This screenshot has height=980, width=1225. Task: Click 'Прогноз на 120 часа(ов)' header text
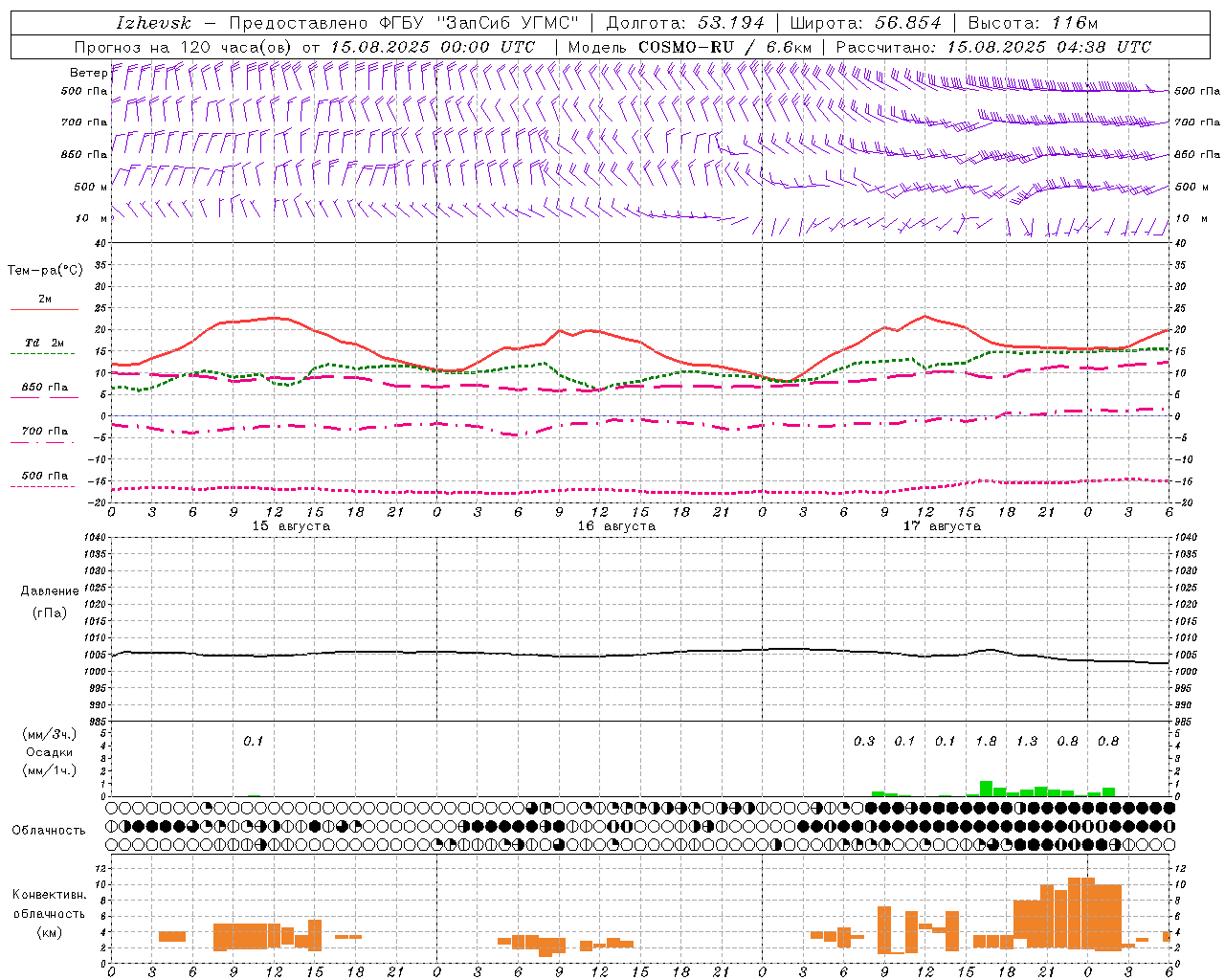tap(185, 47)
